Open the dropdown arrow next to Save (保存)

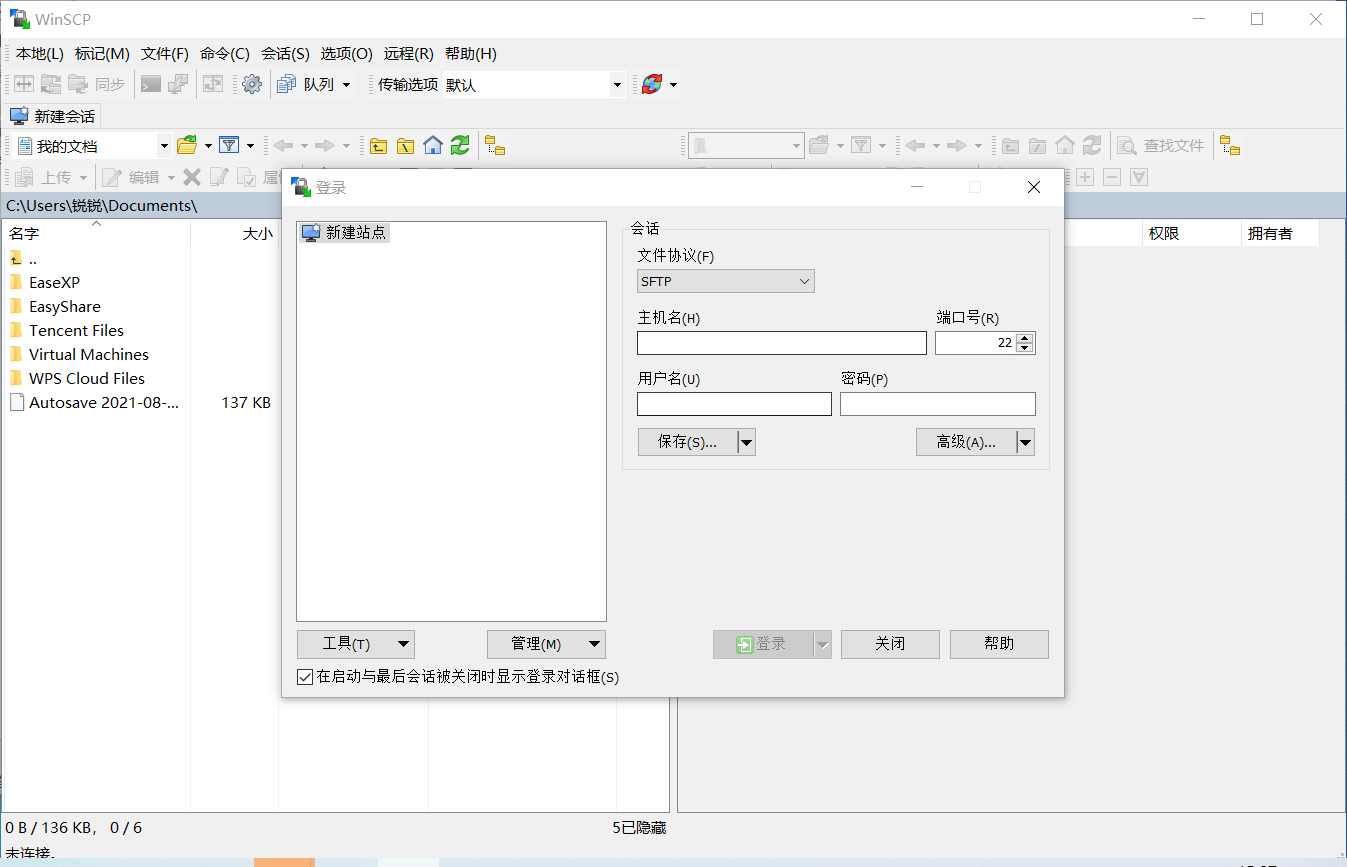coord(746,442)
